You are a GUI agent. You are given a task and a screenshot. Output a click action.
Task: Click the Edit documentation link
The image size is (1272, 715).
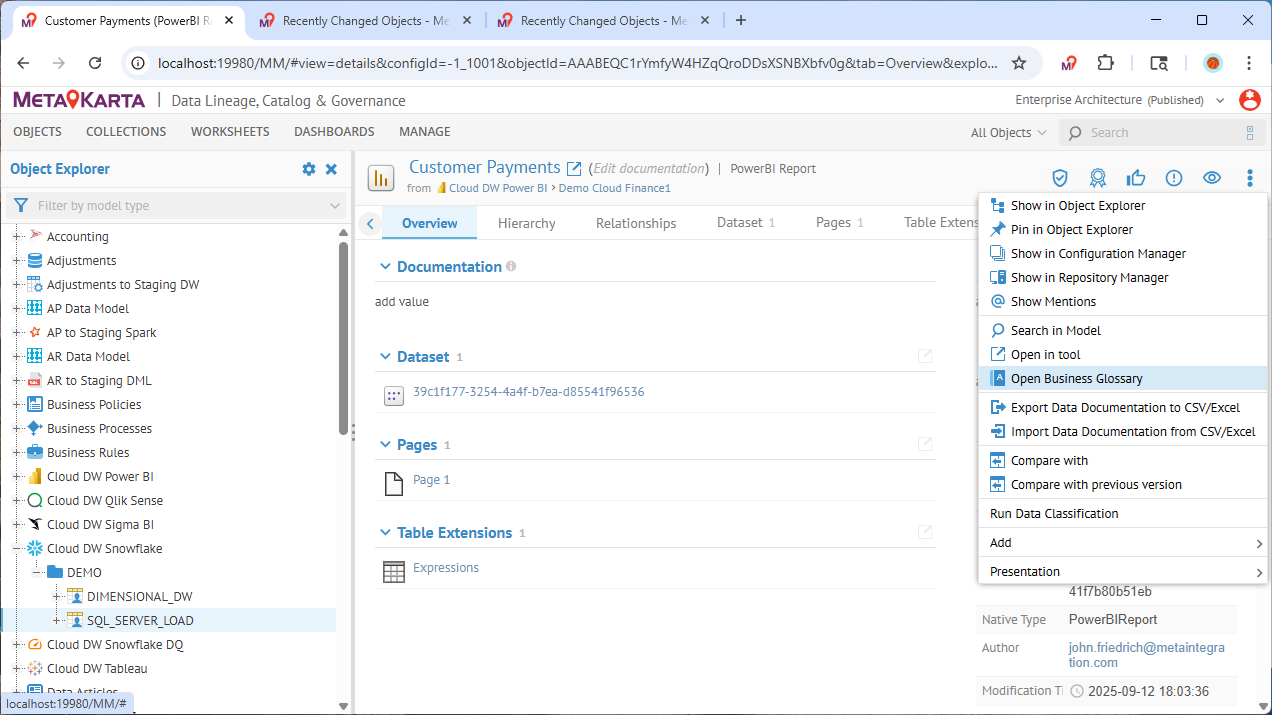(x=649, y=168)
